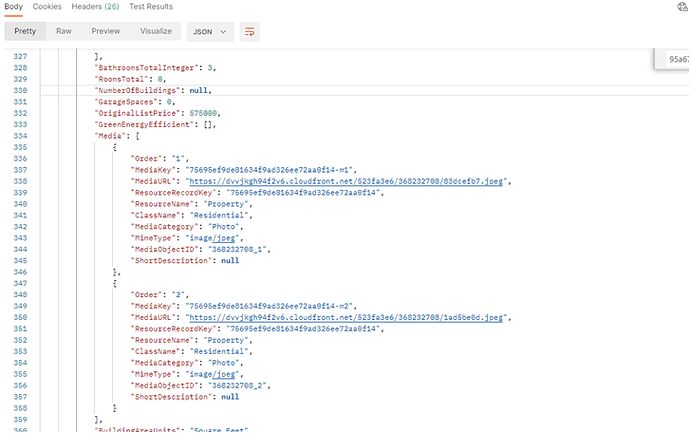Click the MediaKey value ending -m1
This screenshot has width=690, height=433.
[269, 170]
